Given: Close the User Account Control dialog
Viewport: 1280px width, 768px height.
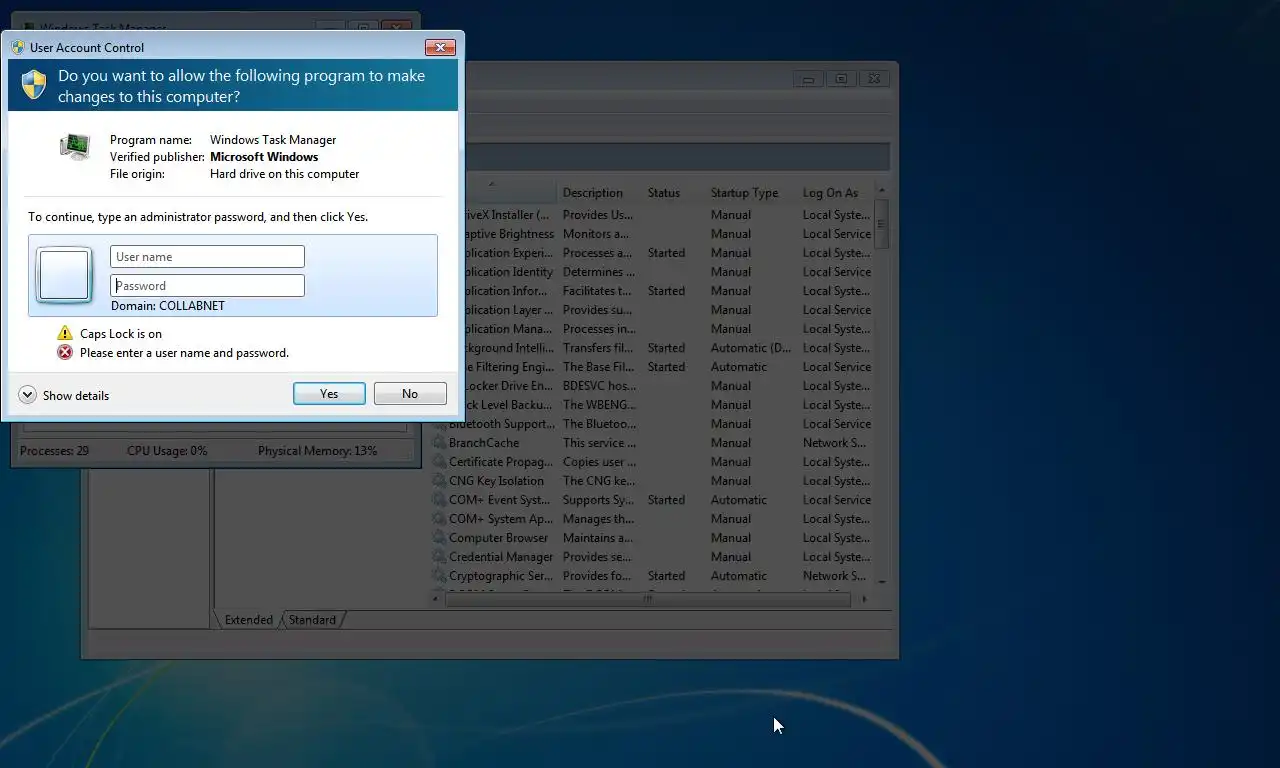Looking at the screenshot, I should (440, 47).
